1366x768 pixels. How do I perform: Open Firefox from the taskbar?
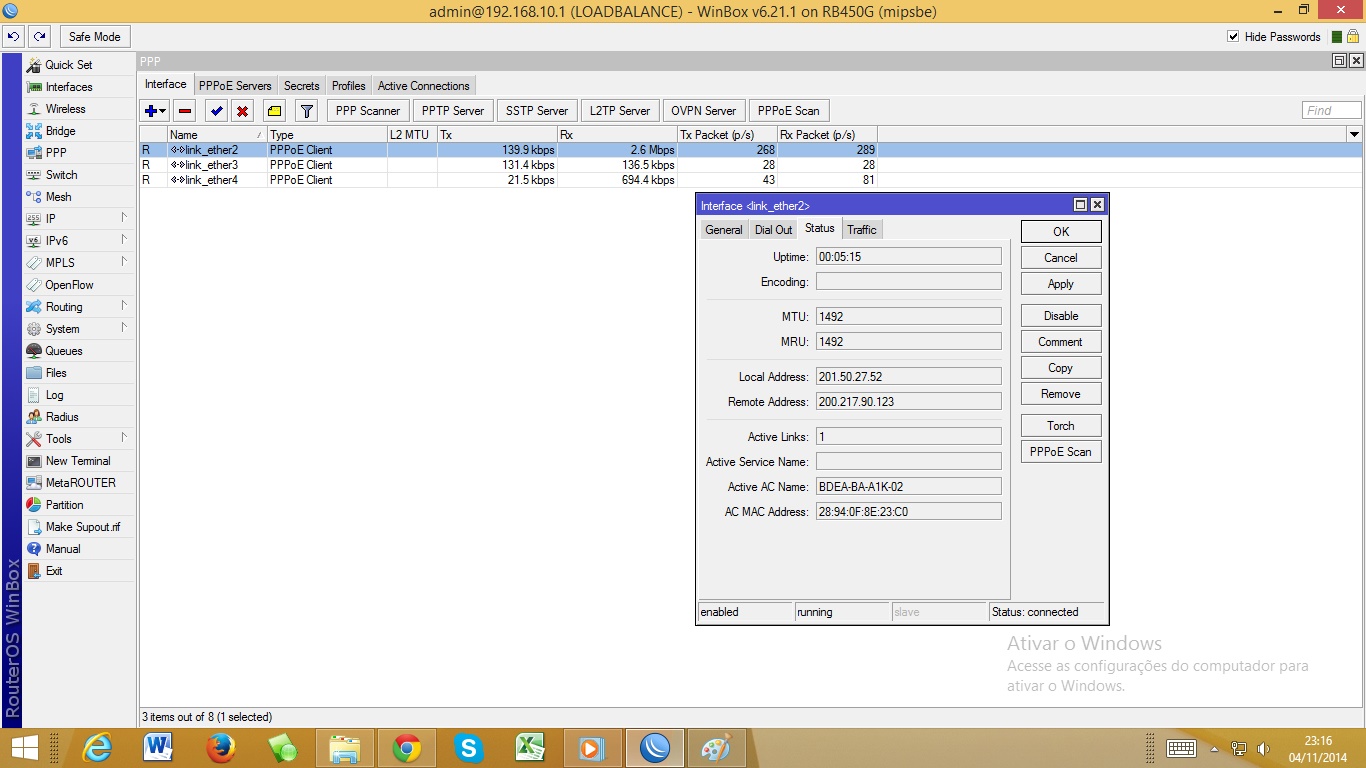coord(221,748)
